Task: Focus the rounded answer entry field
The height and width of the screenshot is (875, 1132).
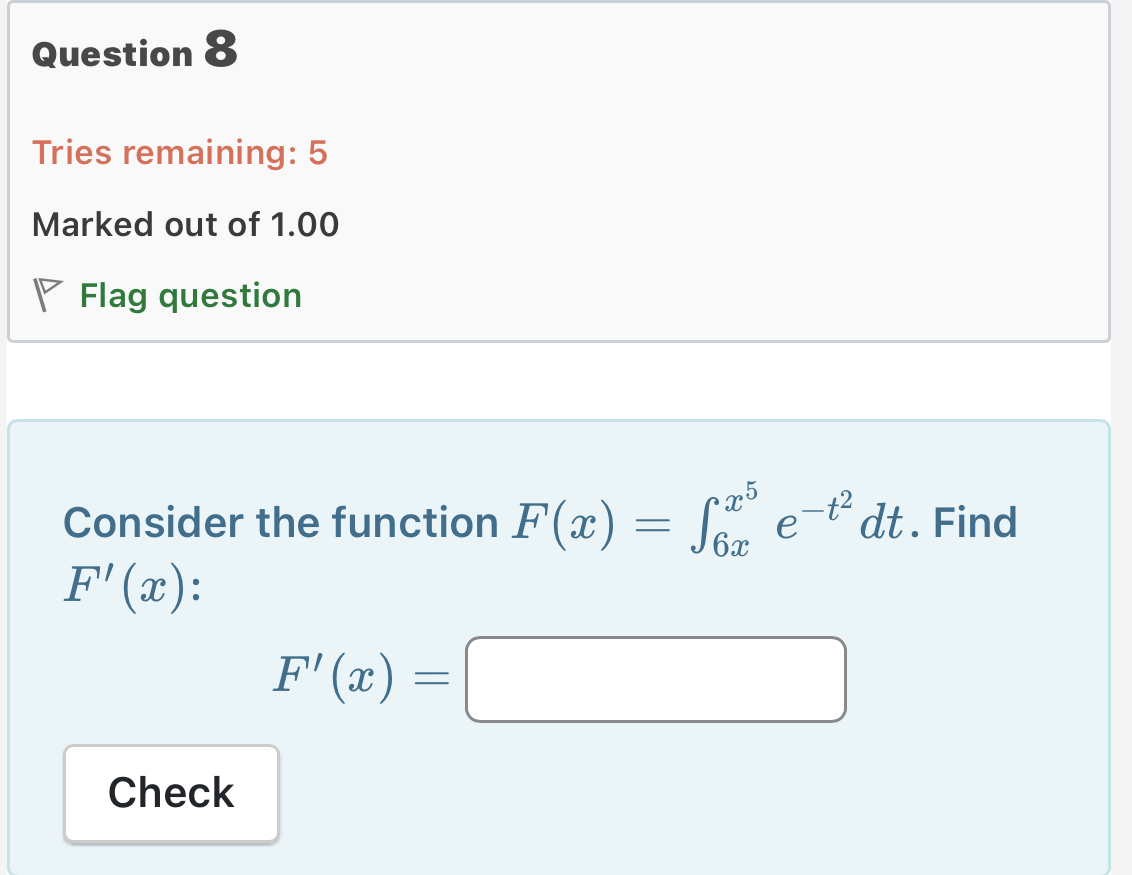Action: pyautogui.click(x=655, y=680)
